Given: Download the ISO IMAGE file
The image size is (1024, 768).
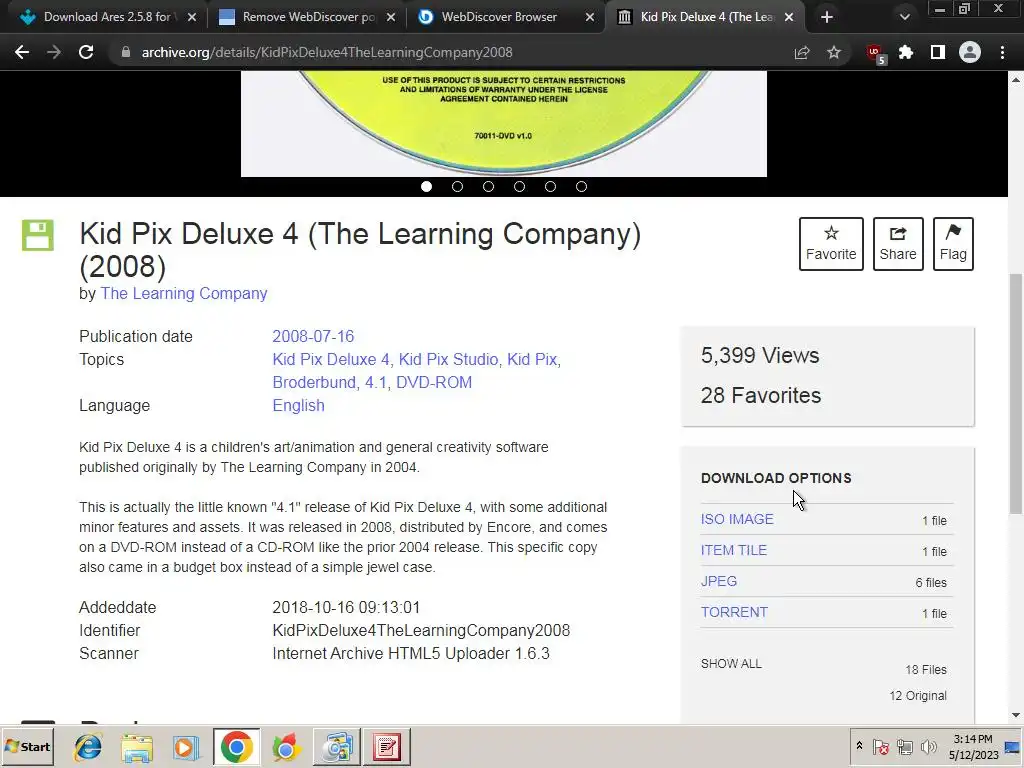Looking at the screenshot, I should [x=737, y=519].
